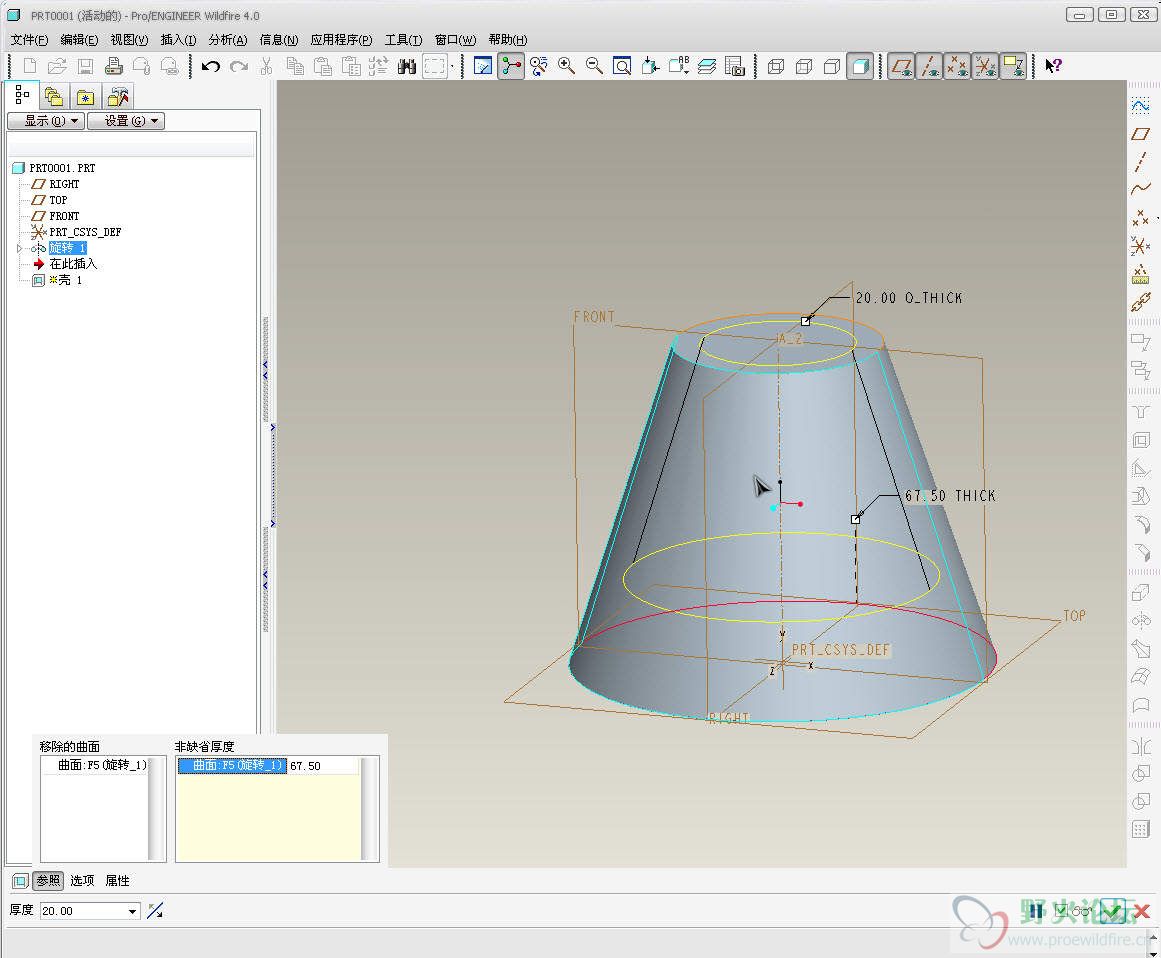Open the selection box tool dropdown arrow
The width and height of the screenshot is (1161, 958).
[x=452, y=67]
